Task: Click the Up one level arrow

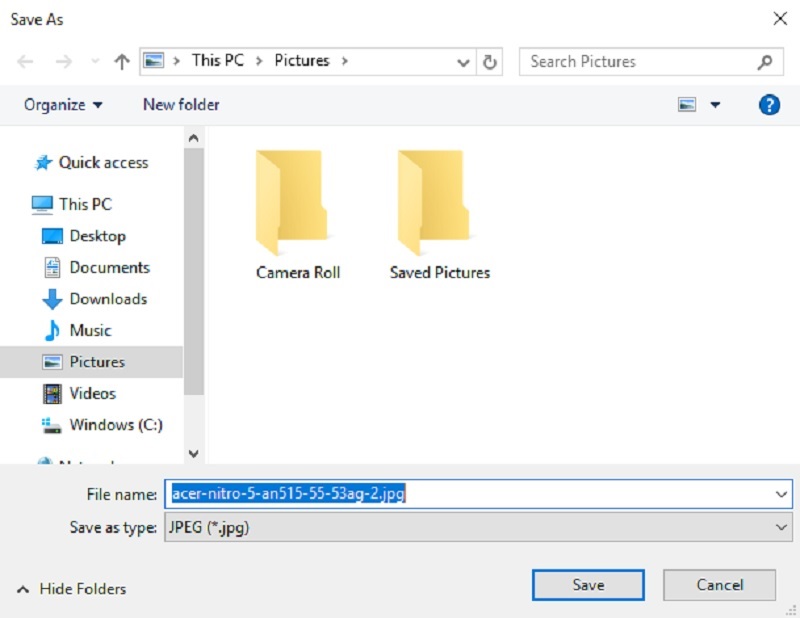Action: pos(122,62)
